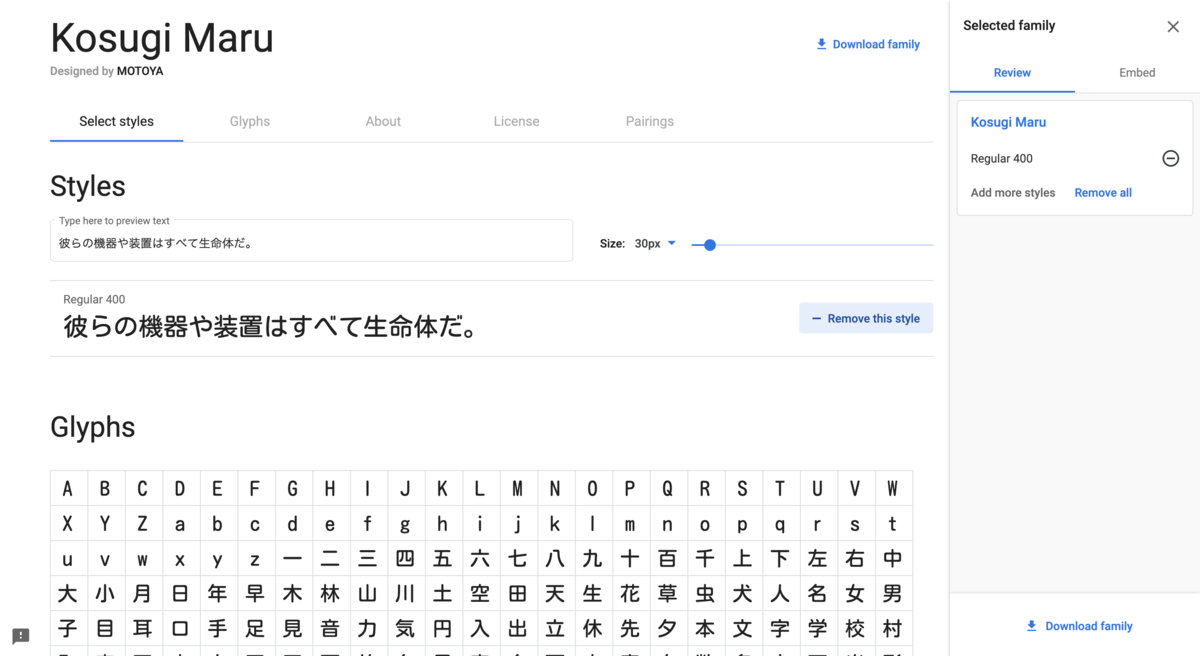Select the glyph g in the grid
This screenshot has width=1200, height=656.
tap(405, 524)
